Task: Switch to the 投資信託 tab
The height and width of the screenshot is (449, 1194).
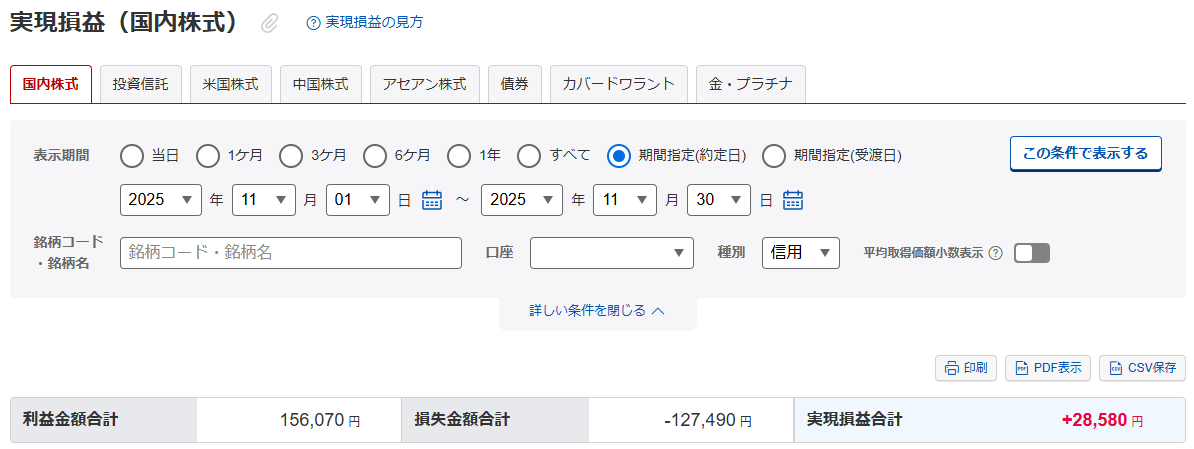Action: 141,85
